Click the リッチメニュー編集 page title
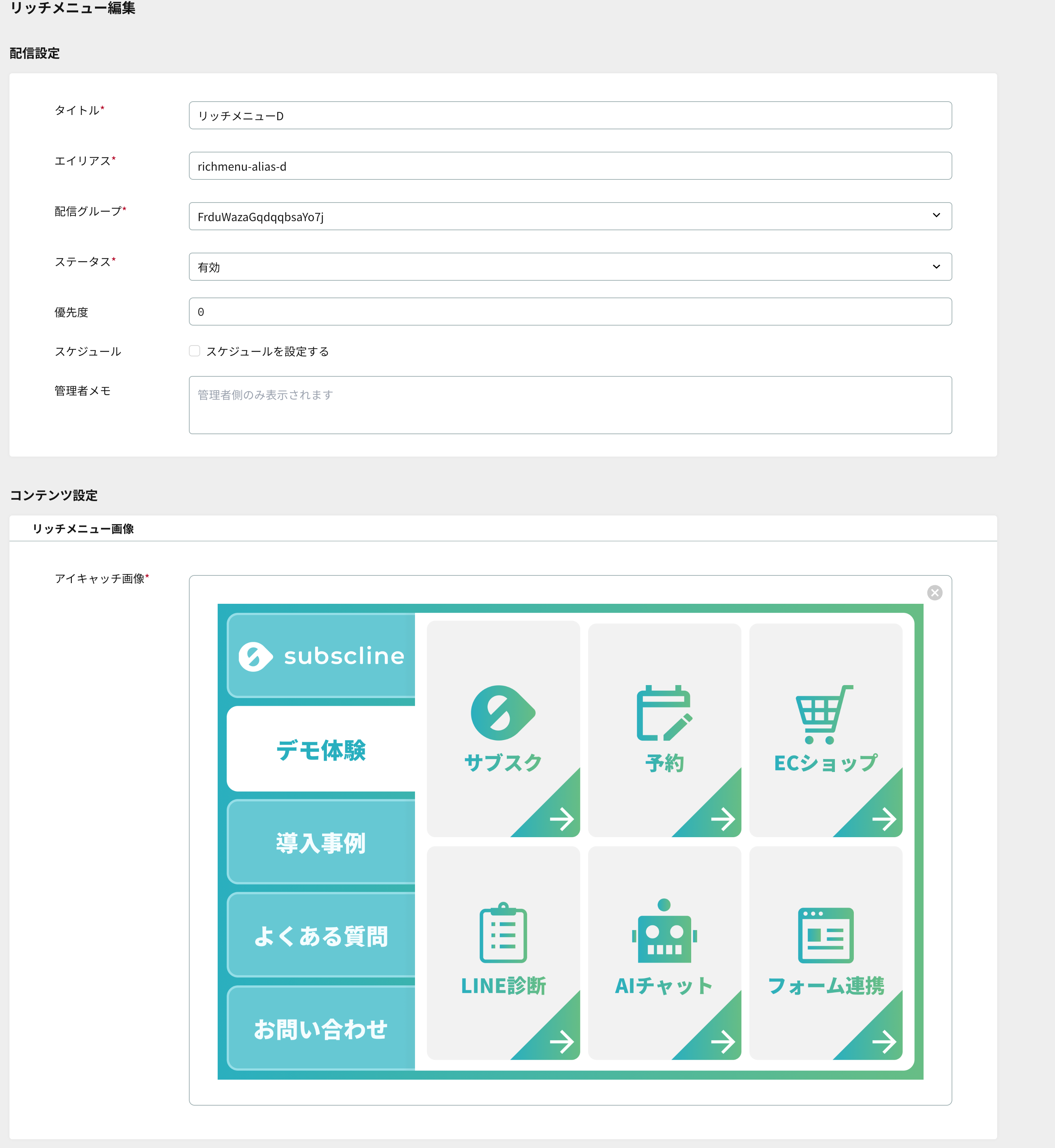This screenshot has width=1055, height=1148. (x=73, y=8)
